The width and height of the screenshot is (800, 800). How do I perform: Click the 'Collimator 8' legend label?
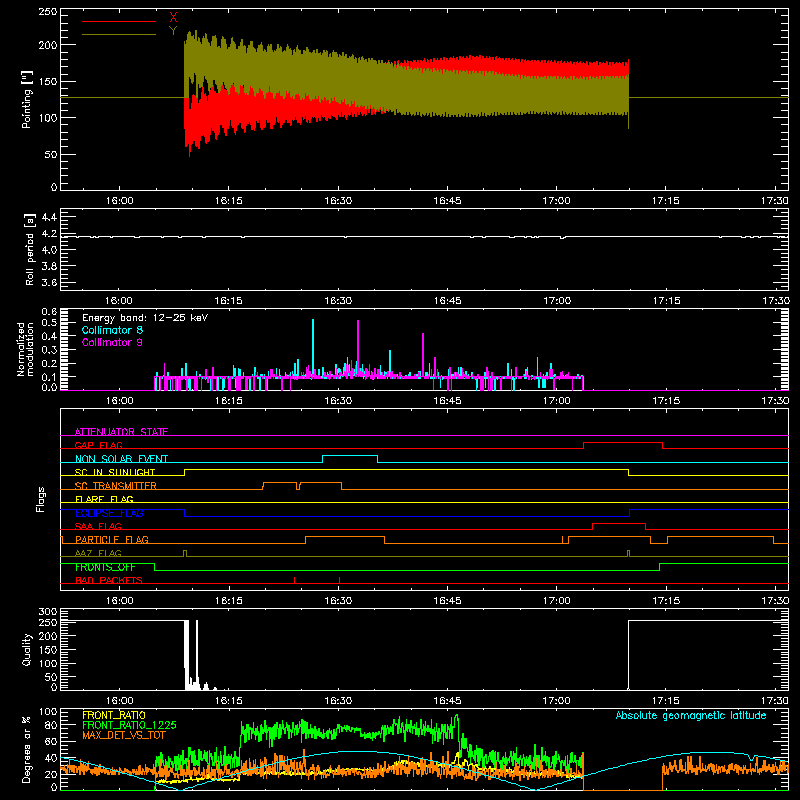(x=112, y=330)
